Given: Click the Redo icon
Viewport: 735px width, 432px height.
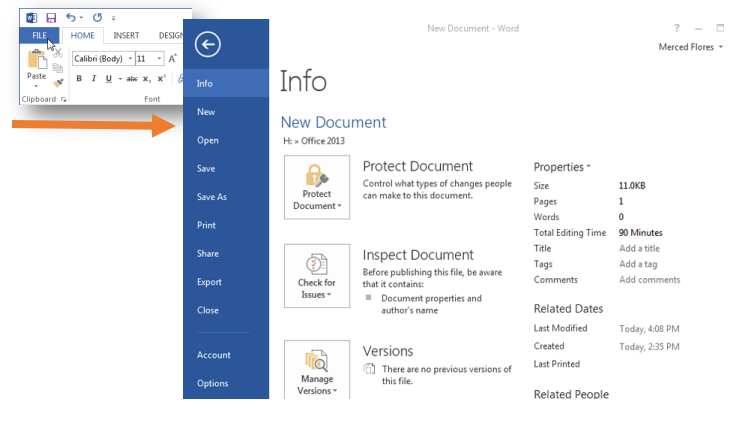Looking at the screenshot, I should 97,18.
